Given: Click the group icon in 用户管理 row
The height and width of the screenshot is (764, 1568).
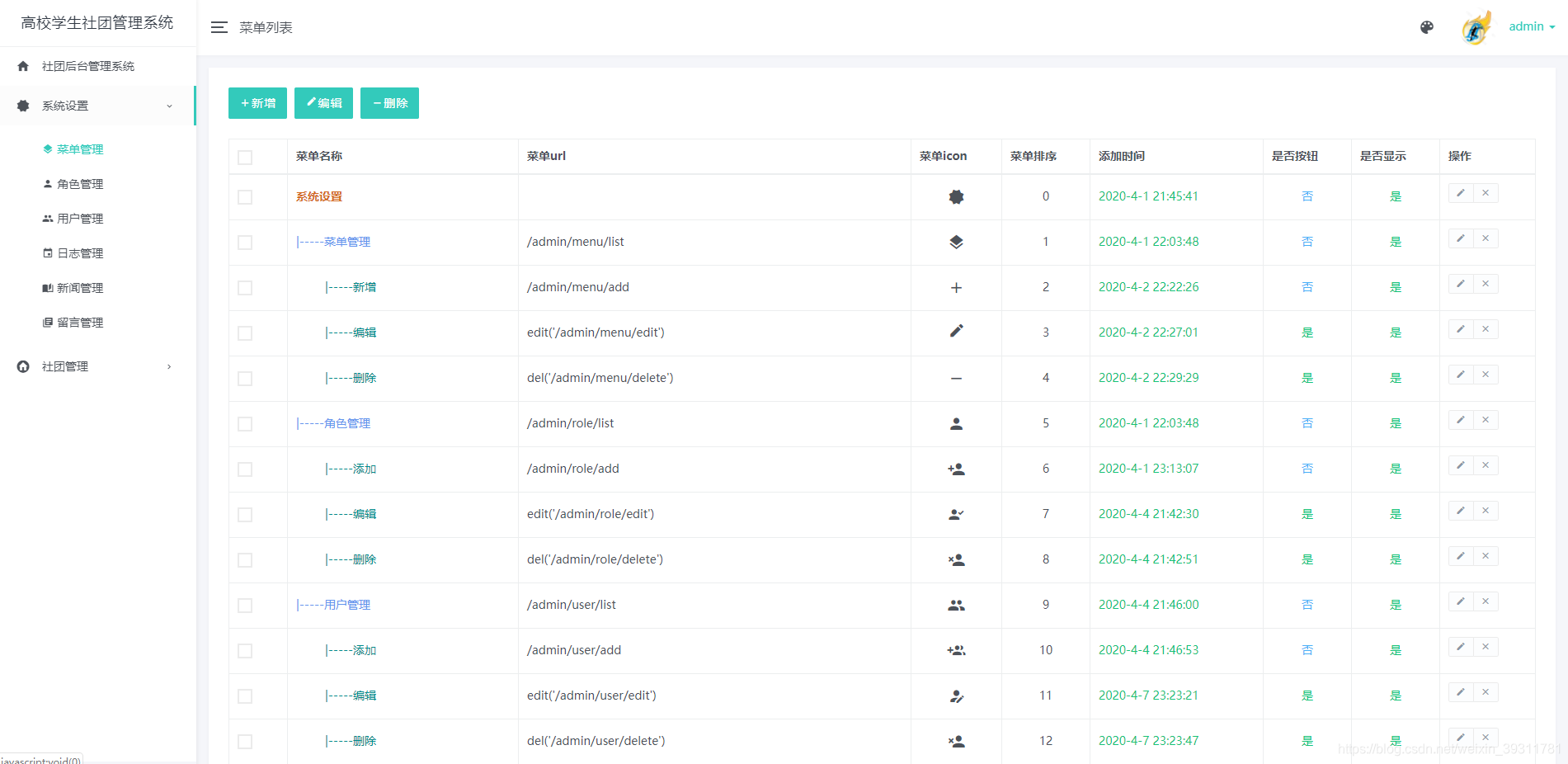Looking at the screenshot, I should pos(956,606).
